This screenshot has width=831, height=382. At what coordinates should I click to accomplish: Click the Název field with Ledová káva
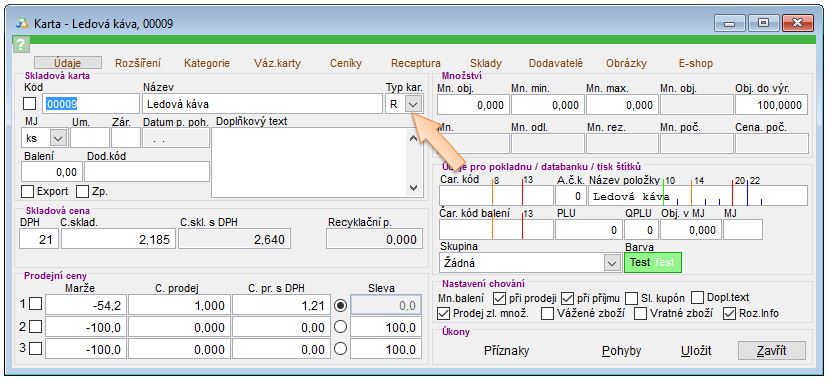point(262,104)
